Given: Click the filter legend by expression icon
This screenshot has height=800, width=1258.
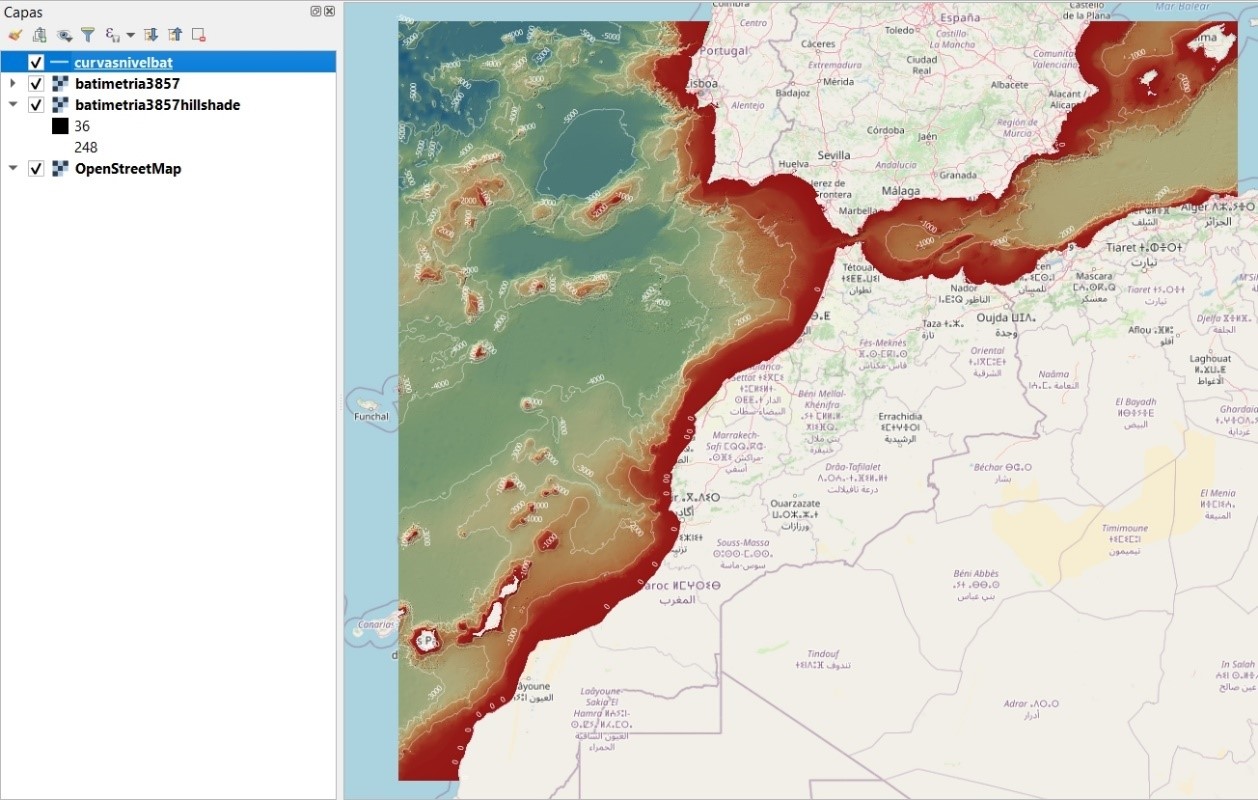Looking at the screenshot, I should [x=113, y=35].
